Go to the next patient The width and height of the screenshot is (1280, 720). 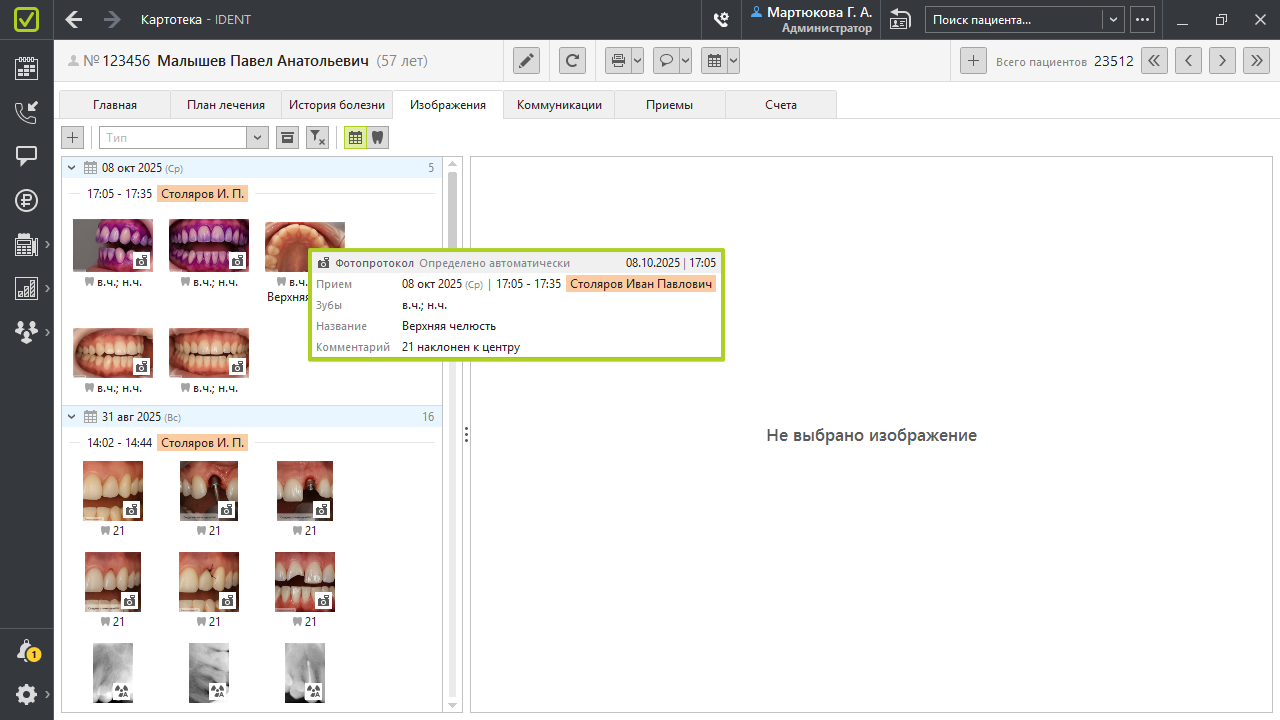pos(1221,61)
